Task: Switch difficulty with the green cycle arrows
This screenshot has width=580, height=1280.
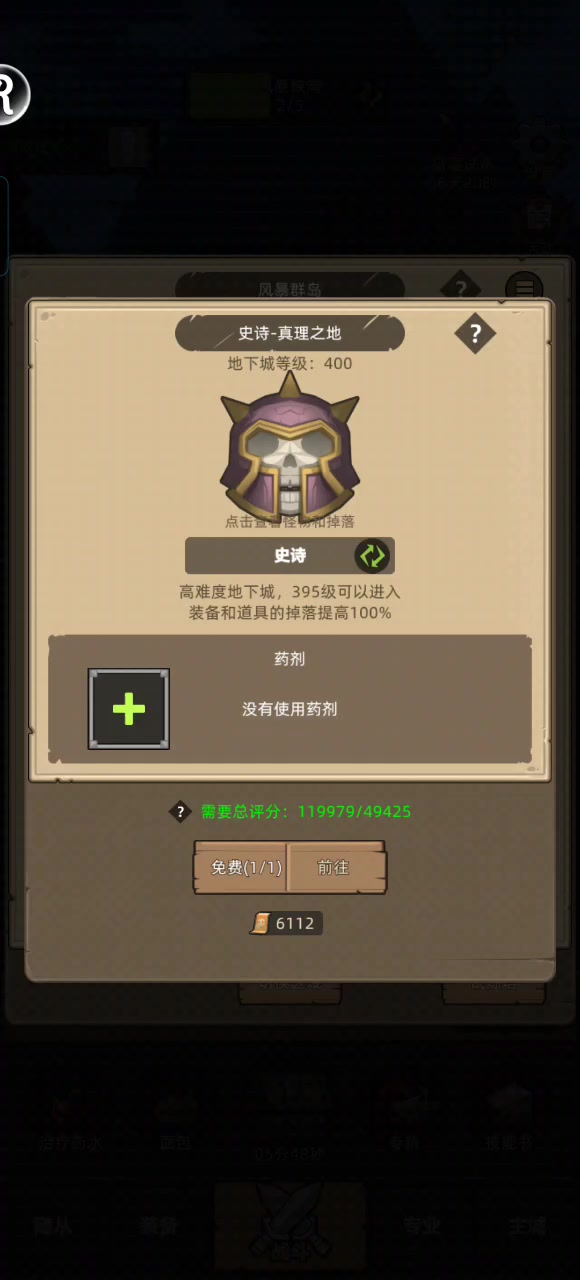Action: 372,556
